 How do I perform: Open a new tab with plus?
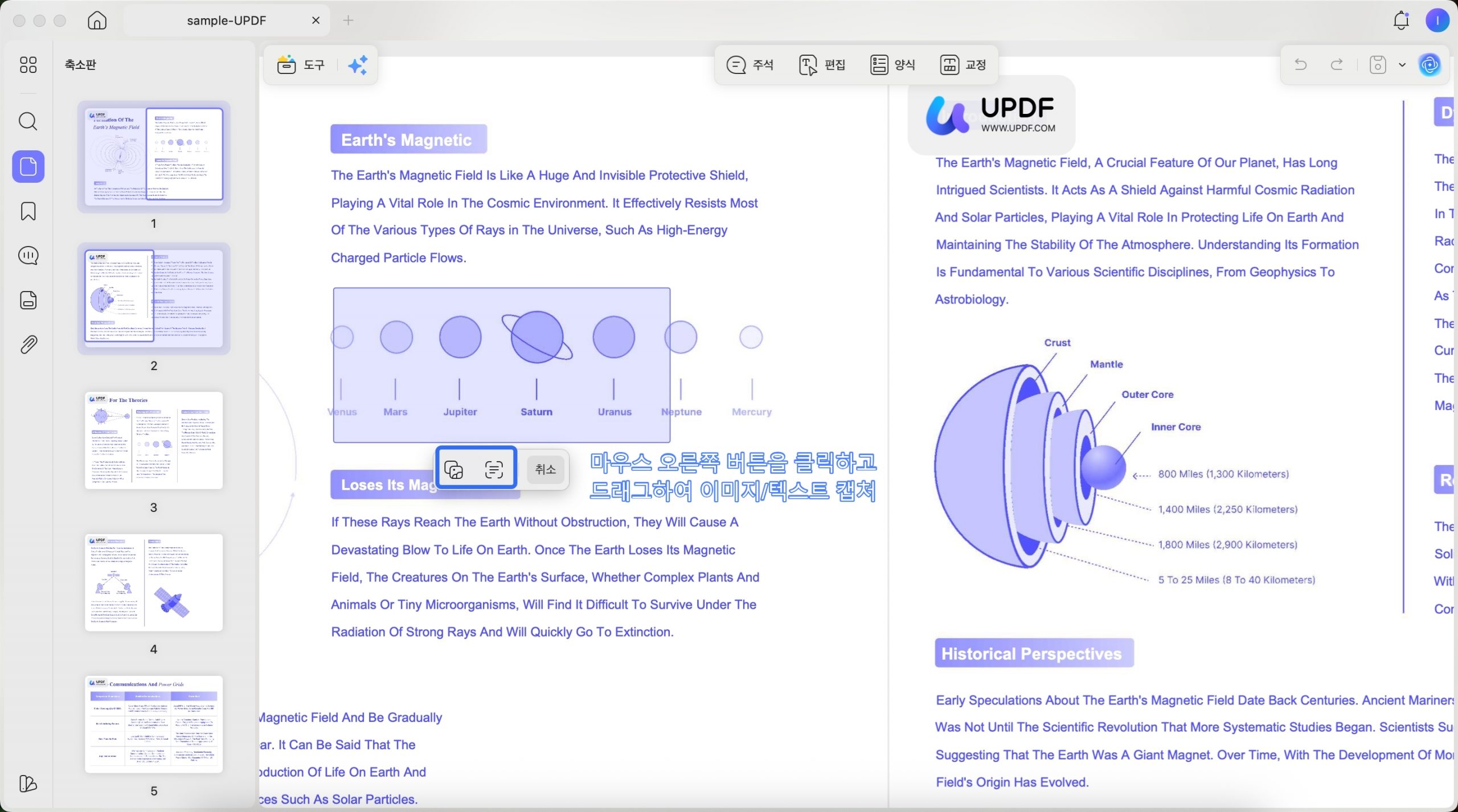tap(349, 20)
